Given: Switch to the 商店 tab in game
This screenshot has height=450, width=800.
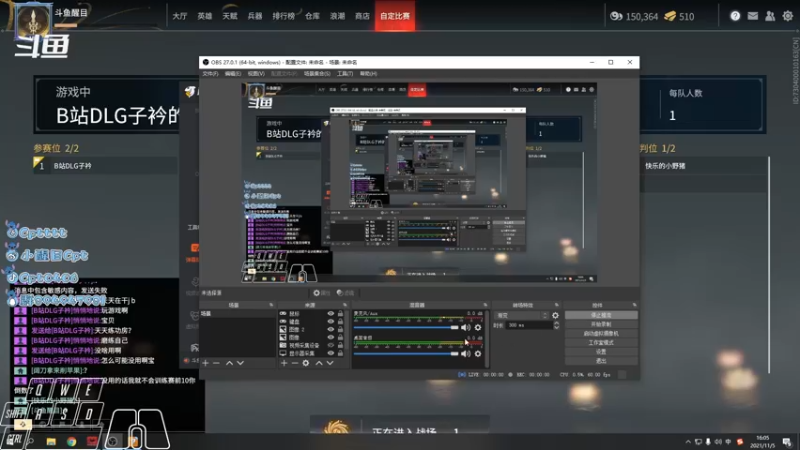Looking at the screenshot, I should click(362, 16).
